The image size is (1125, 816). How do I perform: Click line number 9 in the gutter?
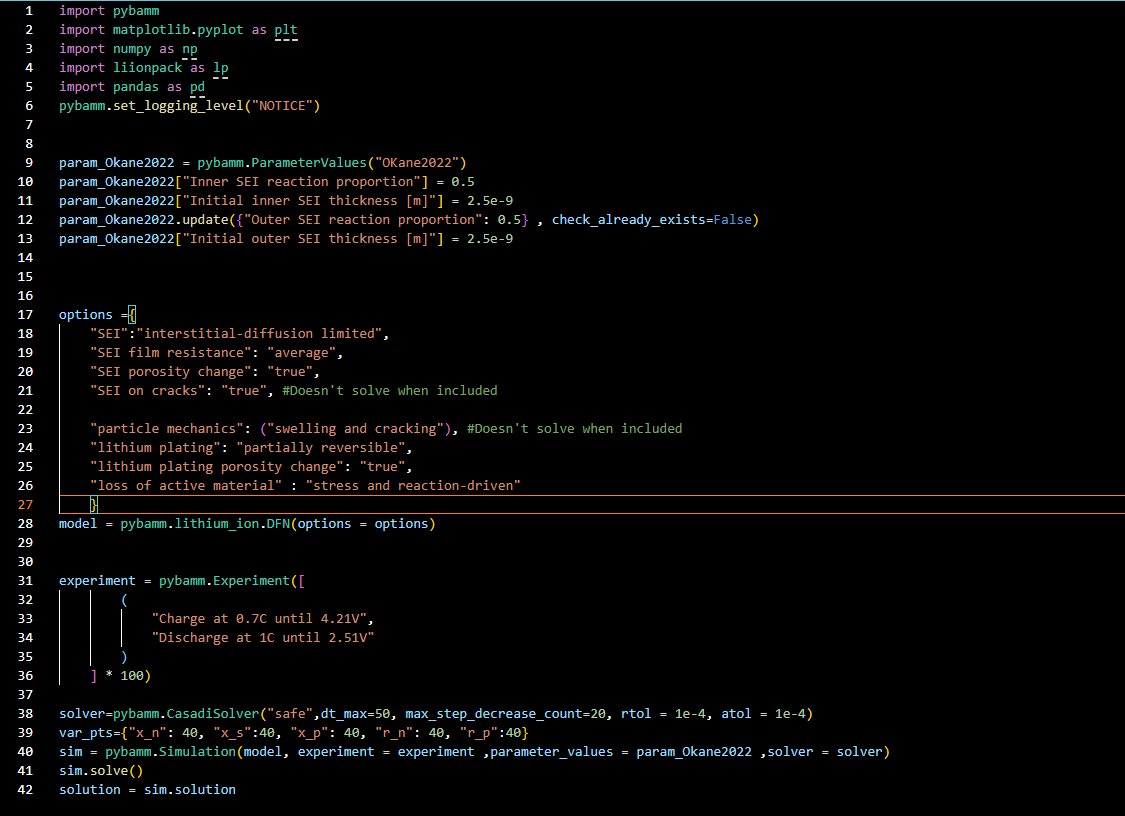coord(29,163)
